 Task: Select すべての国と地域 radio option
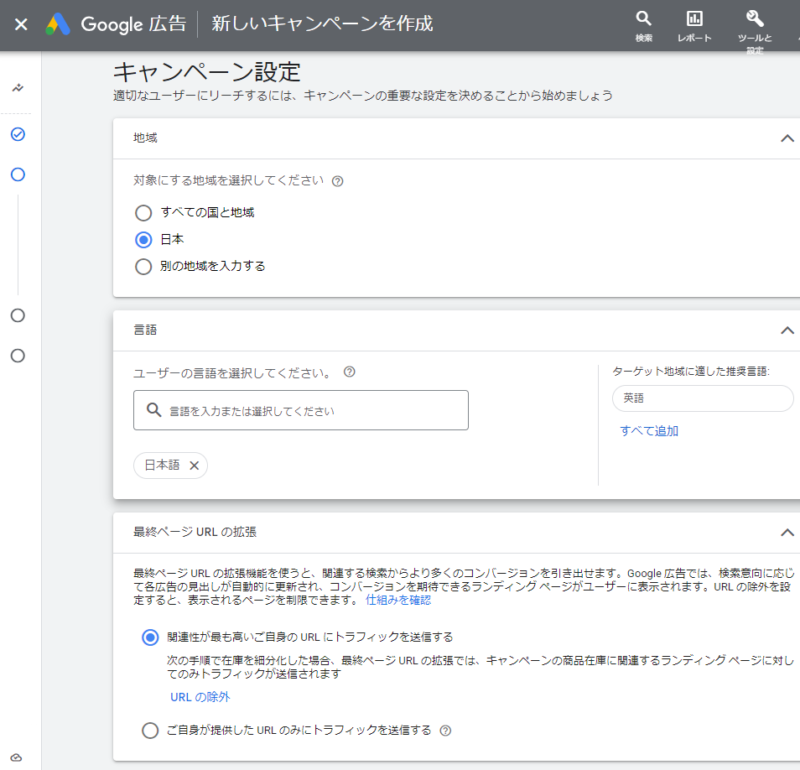143,213
